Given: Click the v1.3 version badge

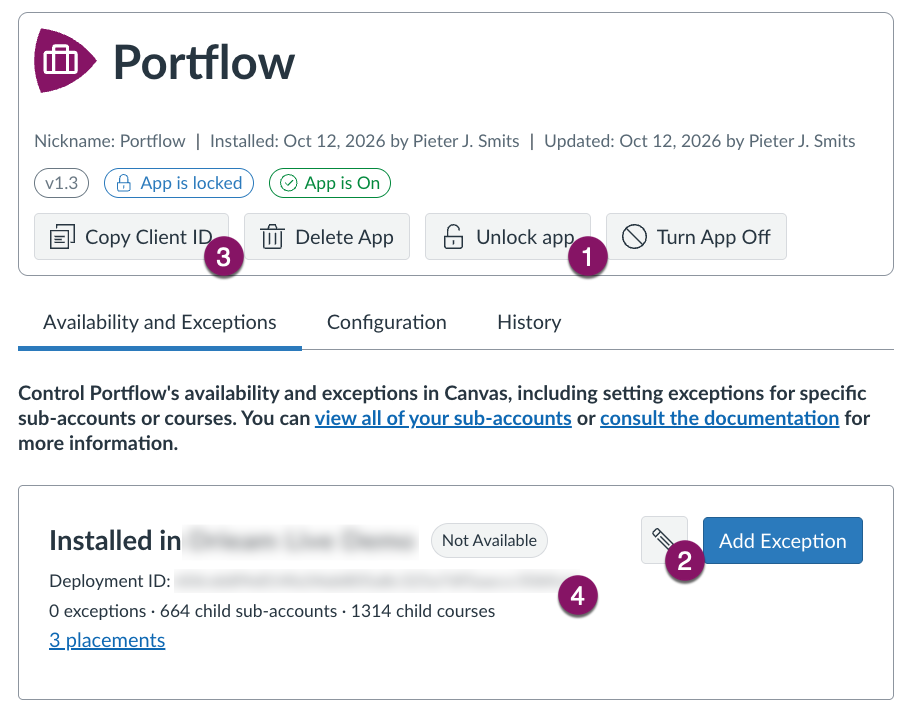Looking at the screenshot, I should [61, 183].
